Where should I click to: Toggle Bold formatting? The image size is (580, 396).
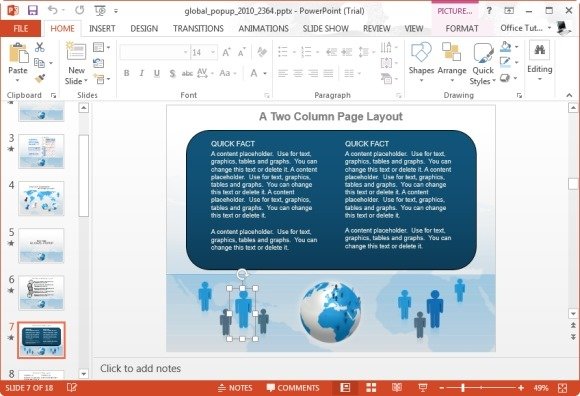point(127,73)
